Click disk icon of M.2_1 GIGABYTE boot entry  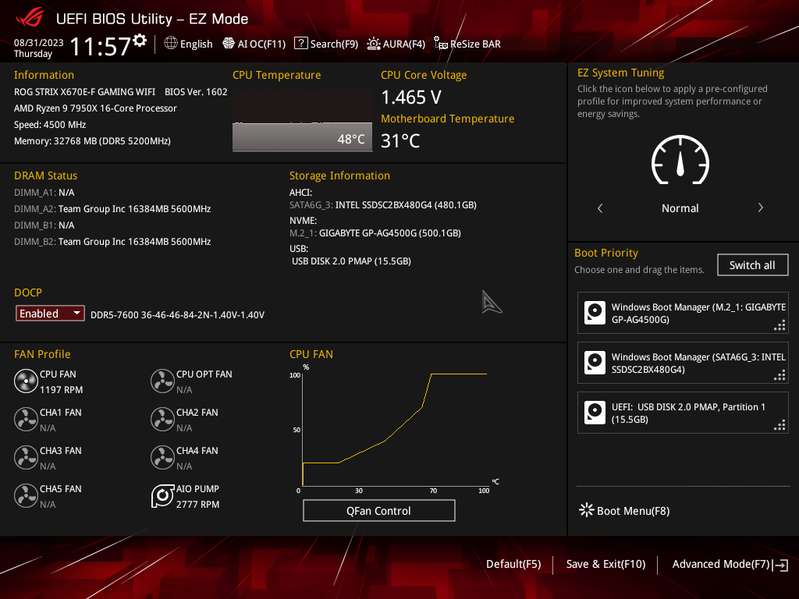point(595,313)
